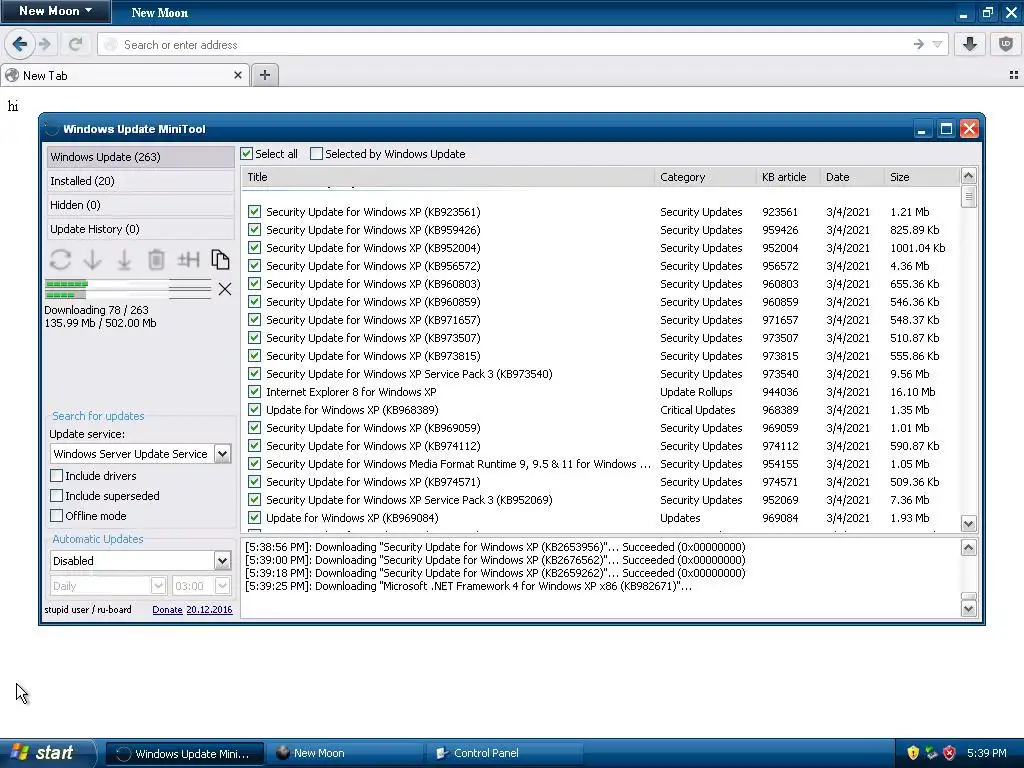Click the yellow security shield tray icon
1024x768 pixels.
click(x=913, y=753)
